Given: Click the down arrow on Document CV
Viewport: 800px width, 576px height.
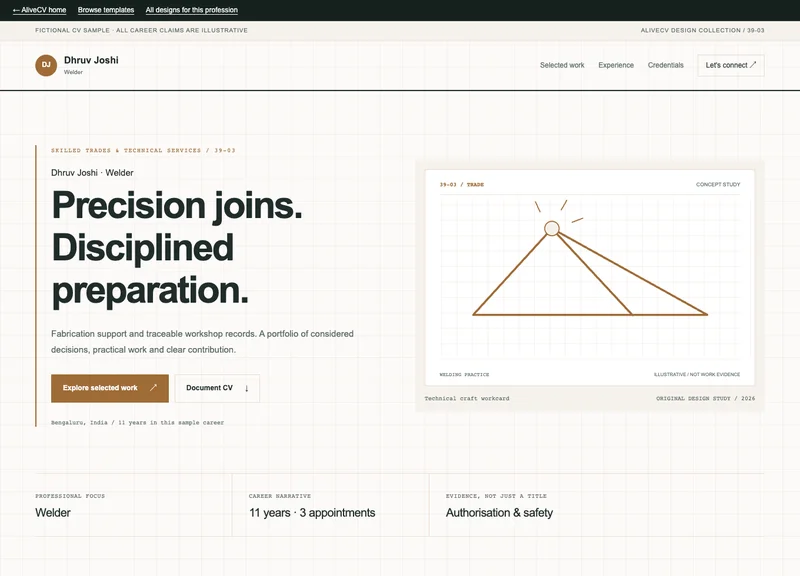Looking at the screenshot, I should pyautogui.click(x=246, y=388).
